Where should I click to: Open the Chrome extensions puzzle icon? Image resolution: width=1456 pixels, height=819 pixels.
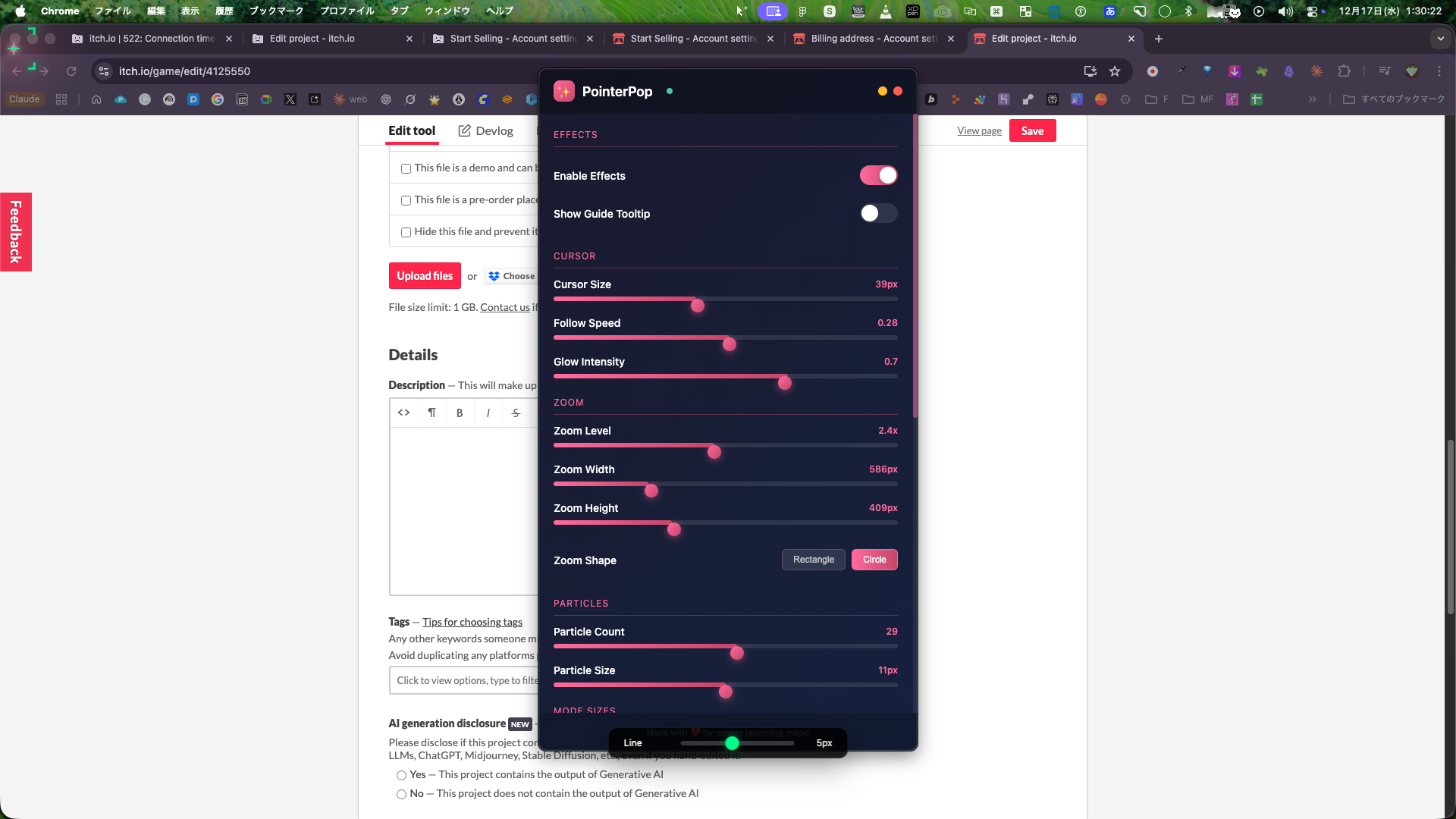coord(1344,71)
